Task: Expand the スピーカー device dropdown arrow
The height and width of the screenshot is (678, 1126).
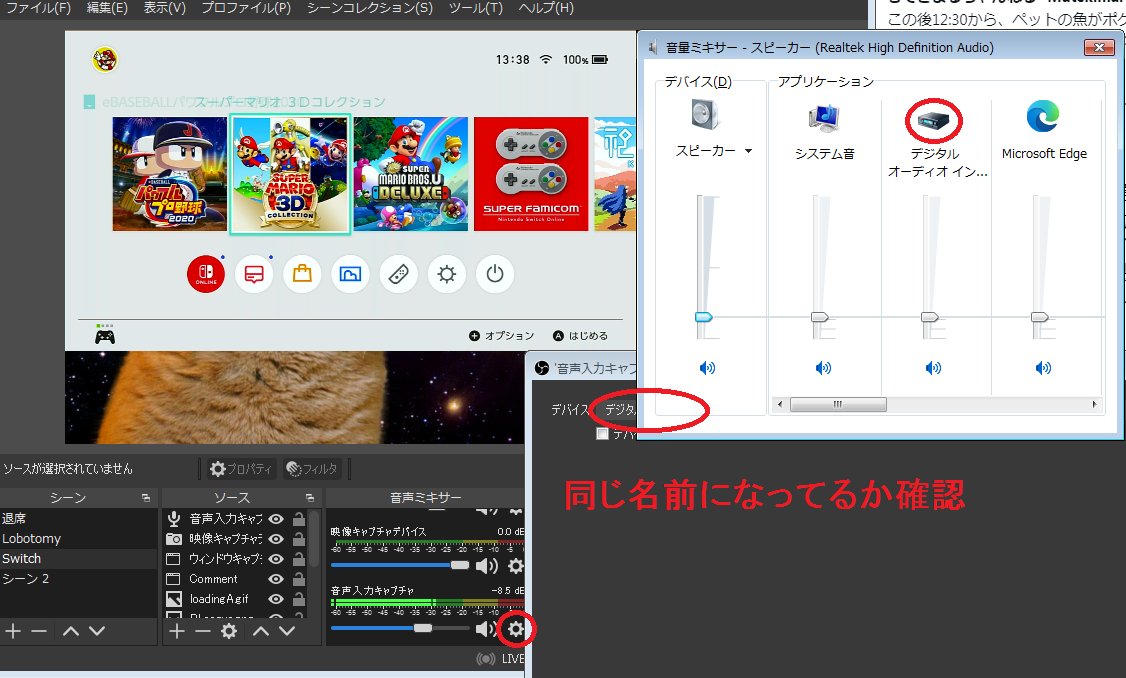Action: tap(748, 151)
